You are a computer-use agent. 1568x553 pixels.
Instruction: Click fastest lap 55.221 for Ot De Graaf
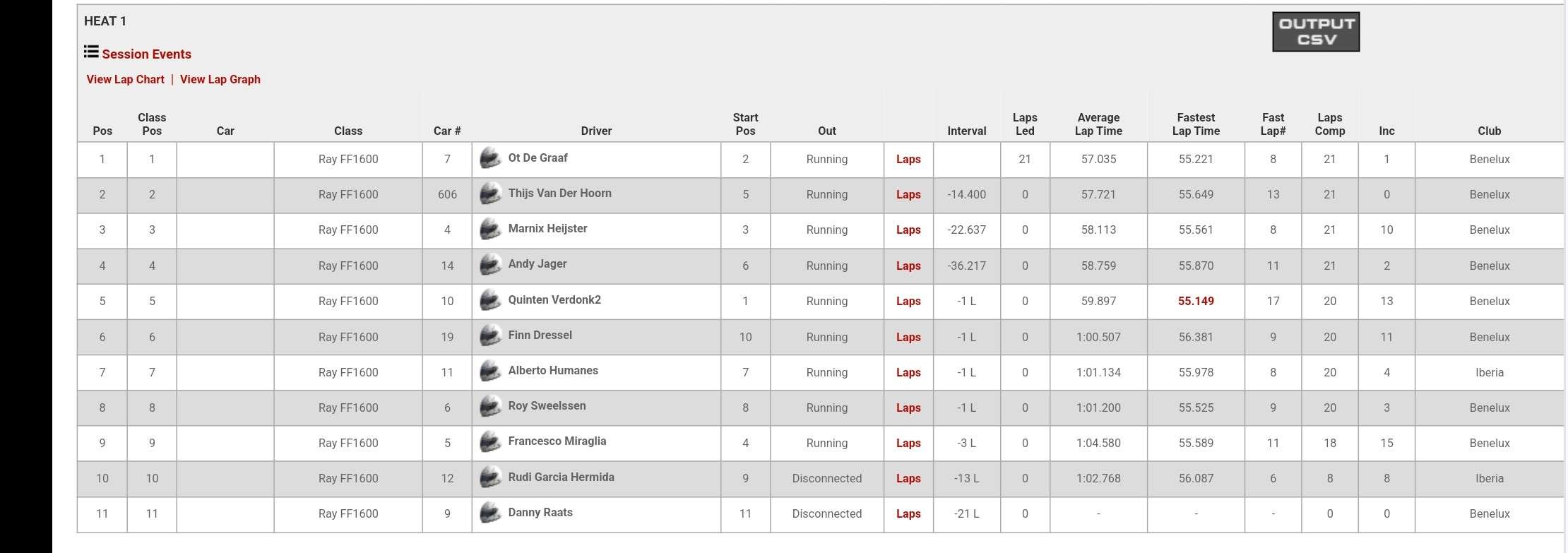click(1196, 160)
